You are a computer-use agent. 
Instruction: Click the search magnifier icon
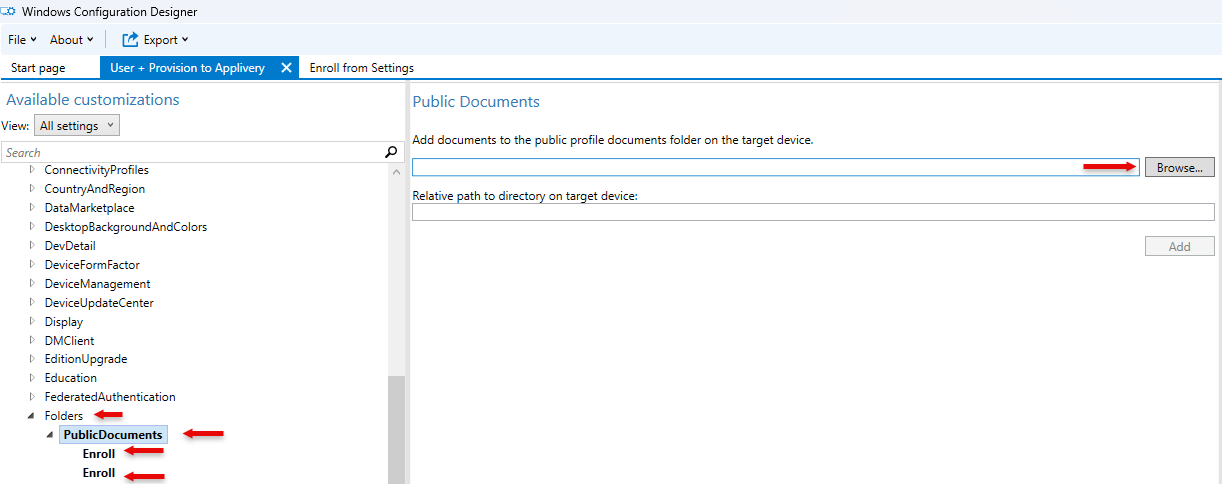[x=391, y=153]
